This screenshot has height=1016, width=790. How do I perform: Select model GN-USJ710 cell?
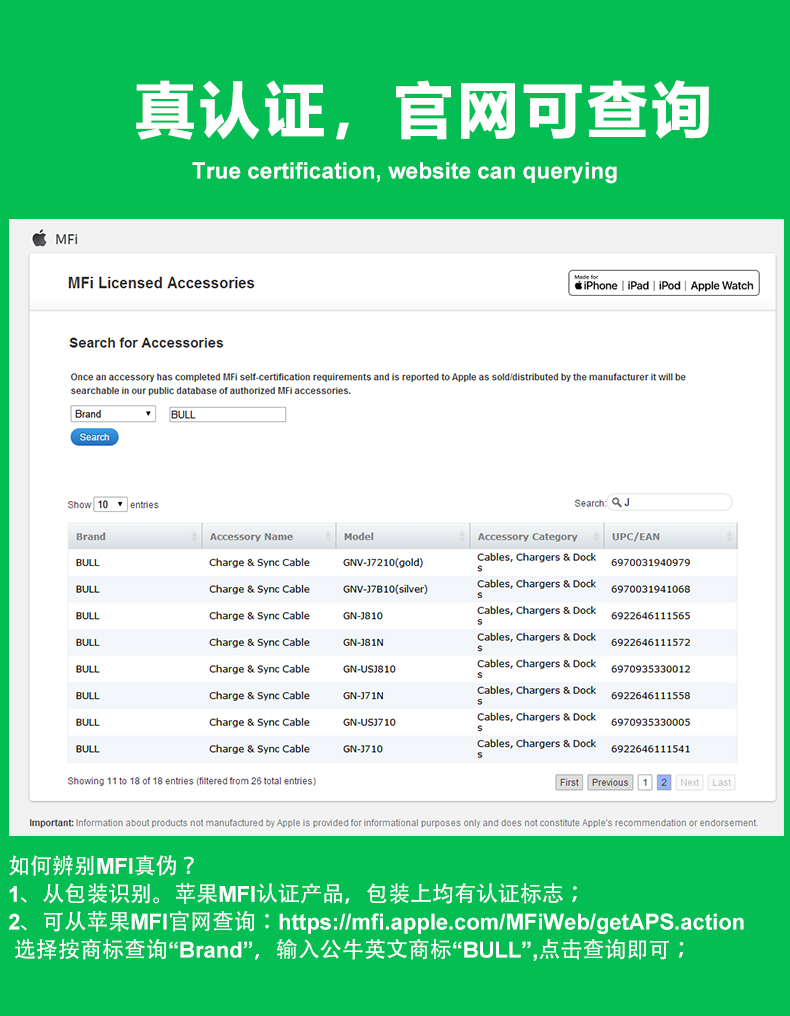[x=369, y=722]
